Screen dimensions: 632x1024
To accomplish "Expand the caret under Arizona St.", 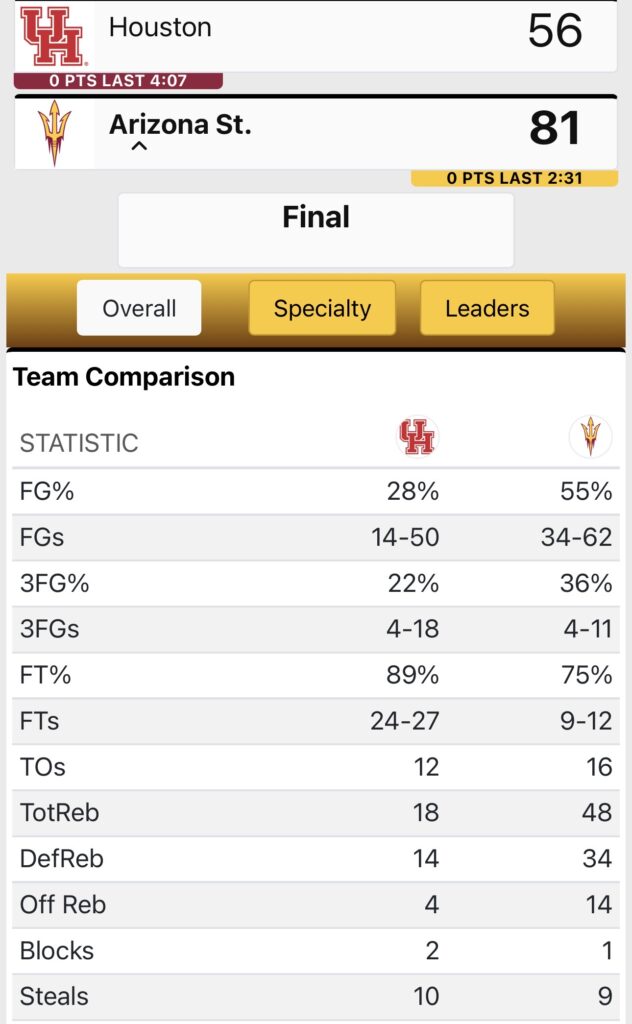I will tap(140, 147).
